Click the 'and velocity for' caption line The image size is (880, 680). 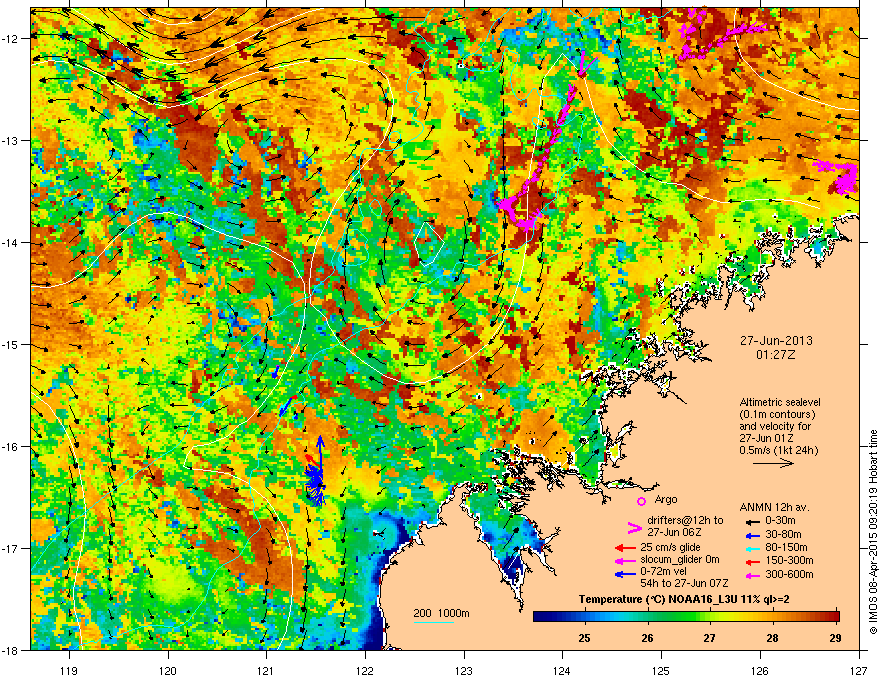775,426
